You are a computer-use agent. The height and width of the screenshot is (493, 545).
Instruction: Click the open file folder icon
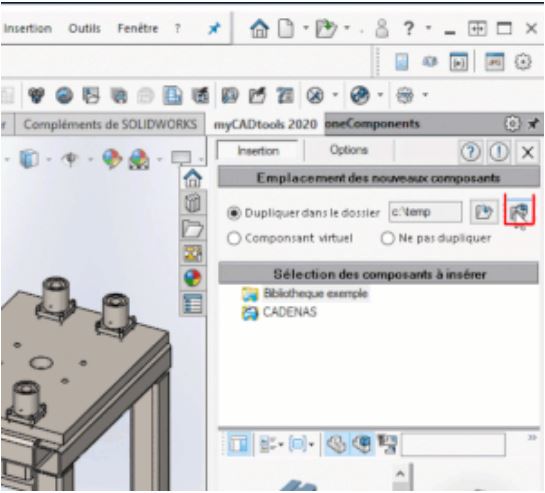click(x=326, y=28)
